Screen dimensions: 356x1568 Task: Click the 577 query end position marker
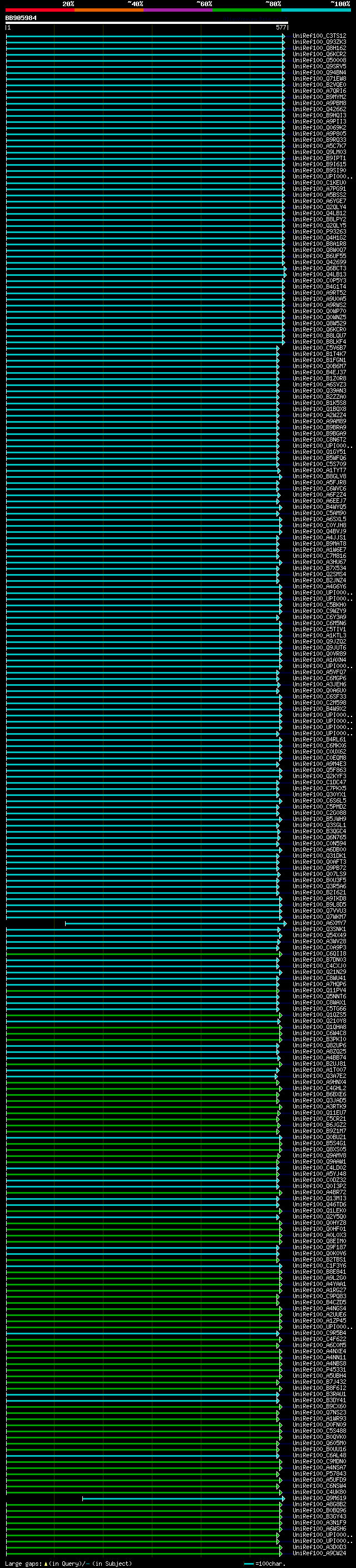[x=280, y=27]
